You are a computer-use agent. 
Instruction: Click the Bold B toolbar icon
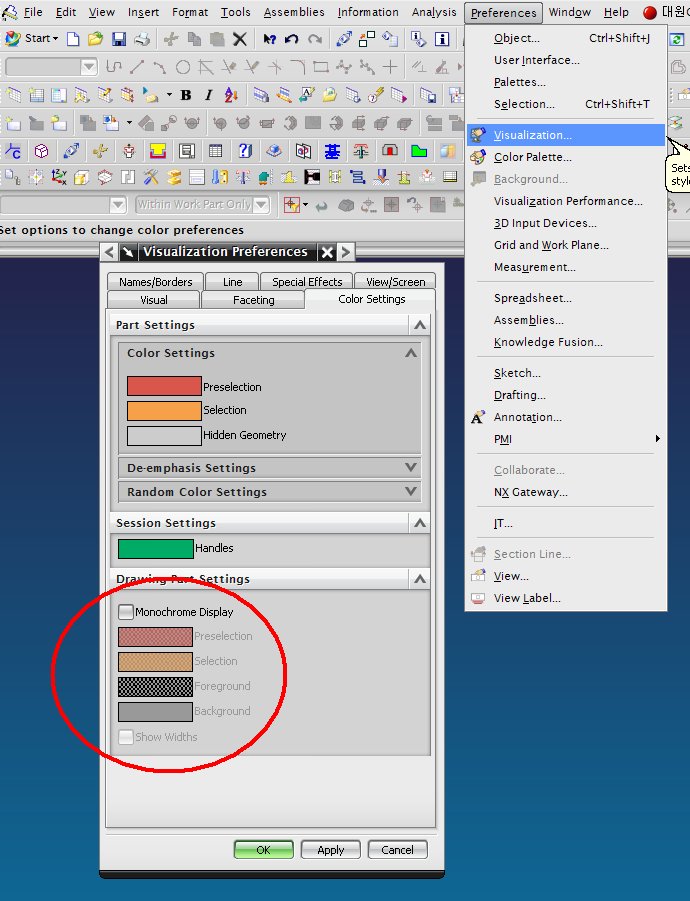coord(185,96)
